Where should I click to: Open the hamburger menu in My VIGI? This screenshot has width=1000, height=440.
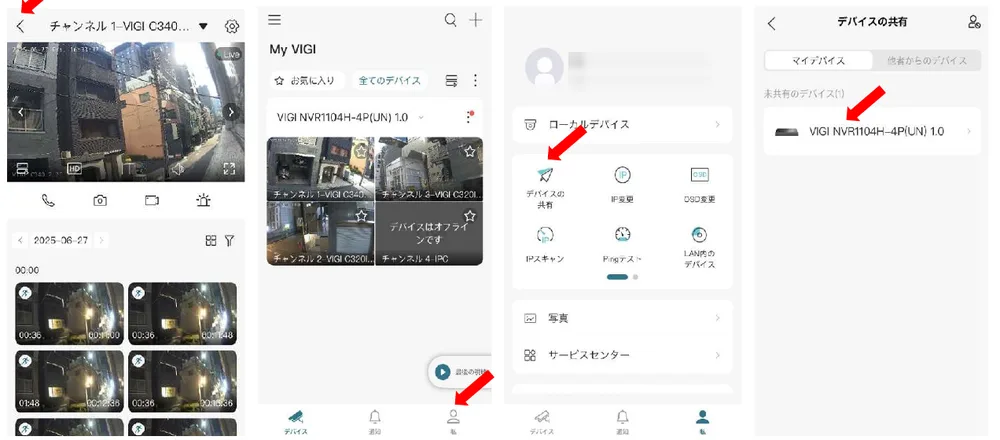[274, 20]
